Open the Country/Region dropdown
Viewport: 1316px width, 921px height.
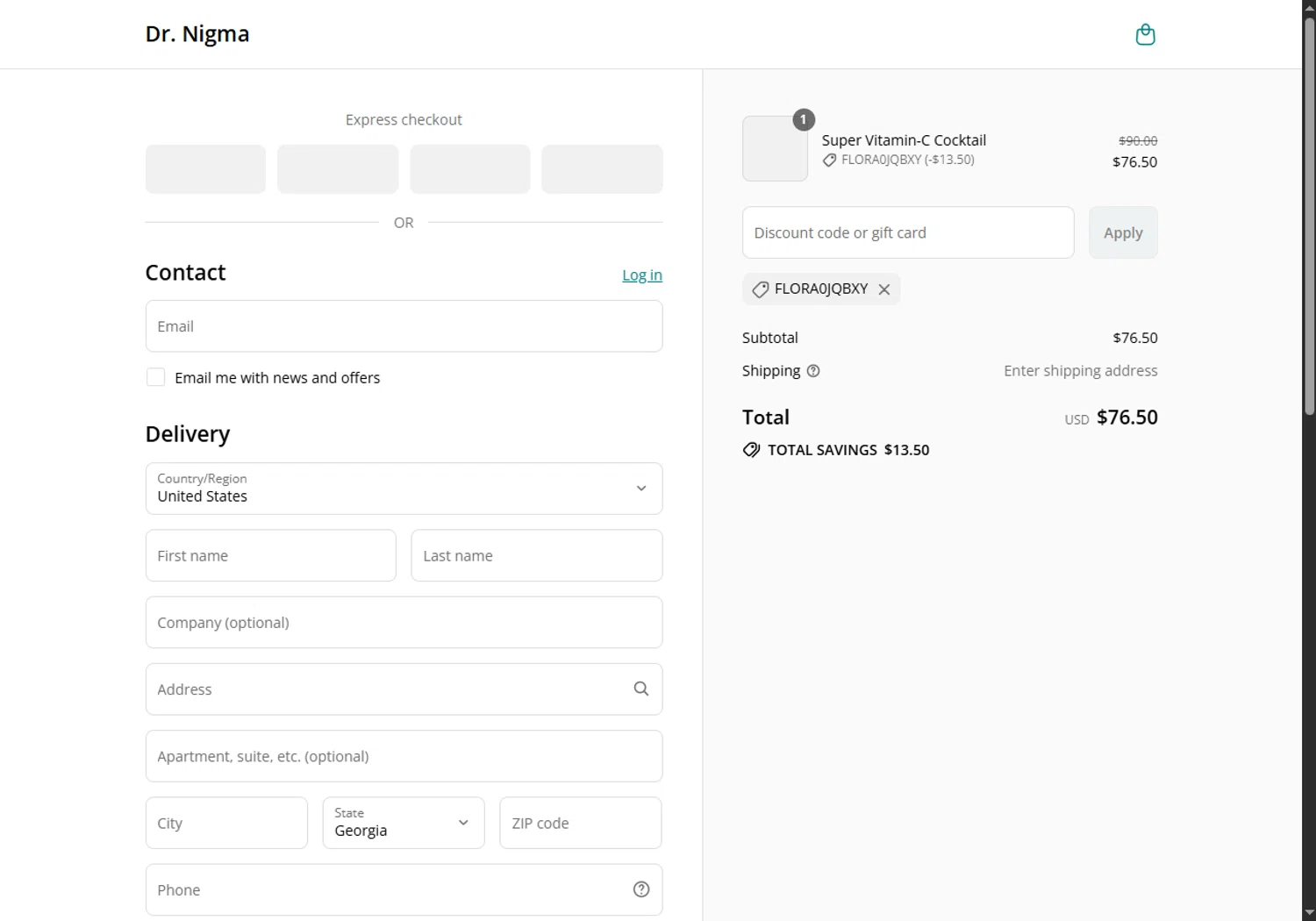(404, 489)
